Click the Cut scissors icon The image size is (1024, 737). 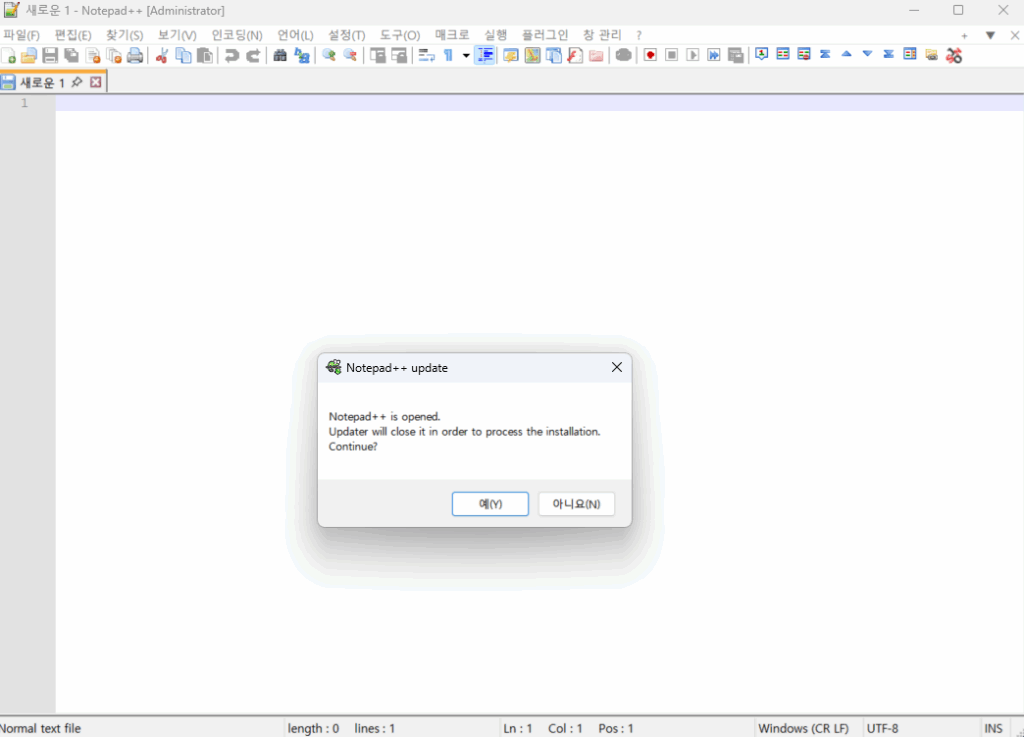(161, 55)
